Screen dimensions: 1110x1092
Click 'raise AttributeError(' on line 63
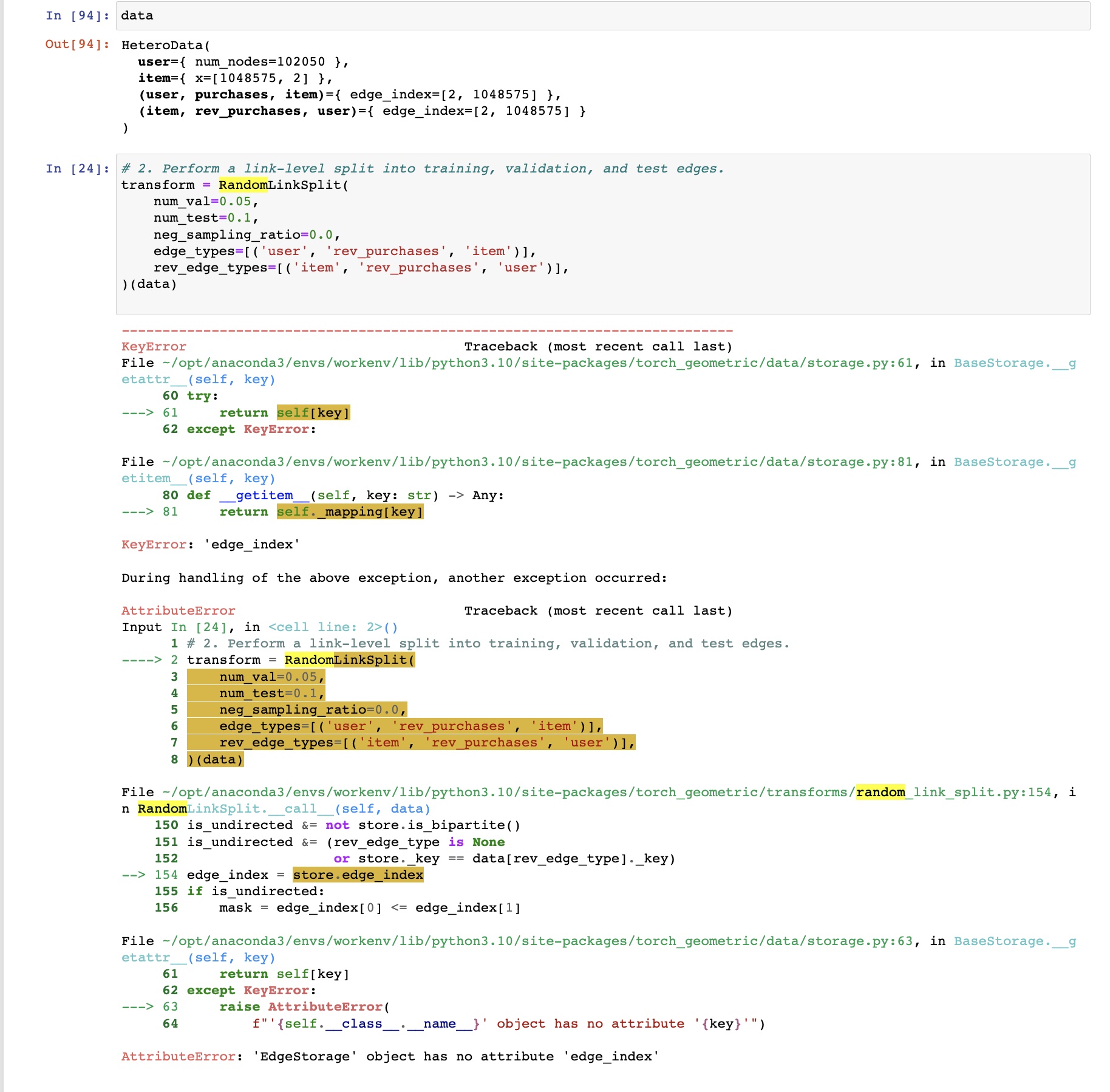tap(305, 1006)
